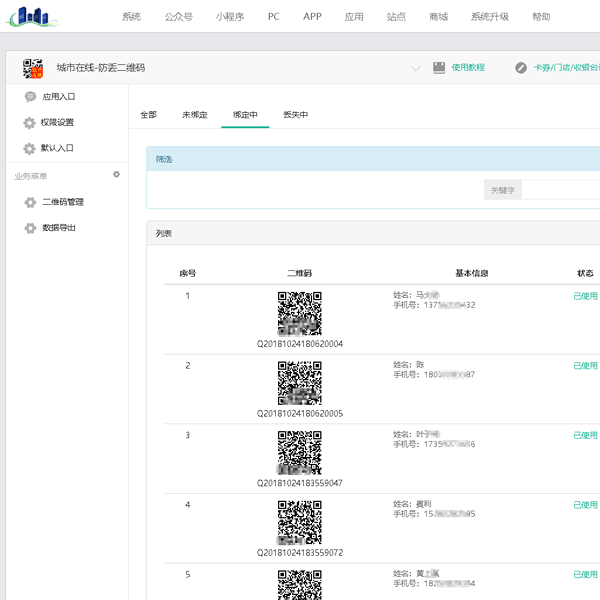This screenshot has height=600, width=600.
Task: Click QR code image Q20181024183559072
Action: pyautogui.click(x=300, y=523)
